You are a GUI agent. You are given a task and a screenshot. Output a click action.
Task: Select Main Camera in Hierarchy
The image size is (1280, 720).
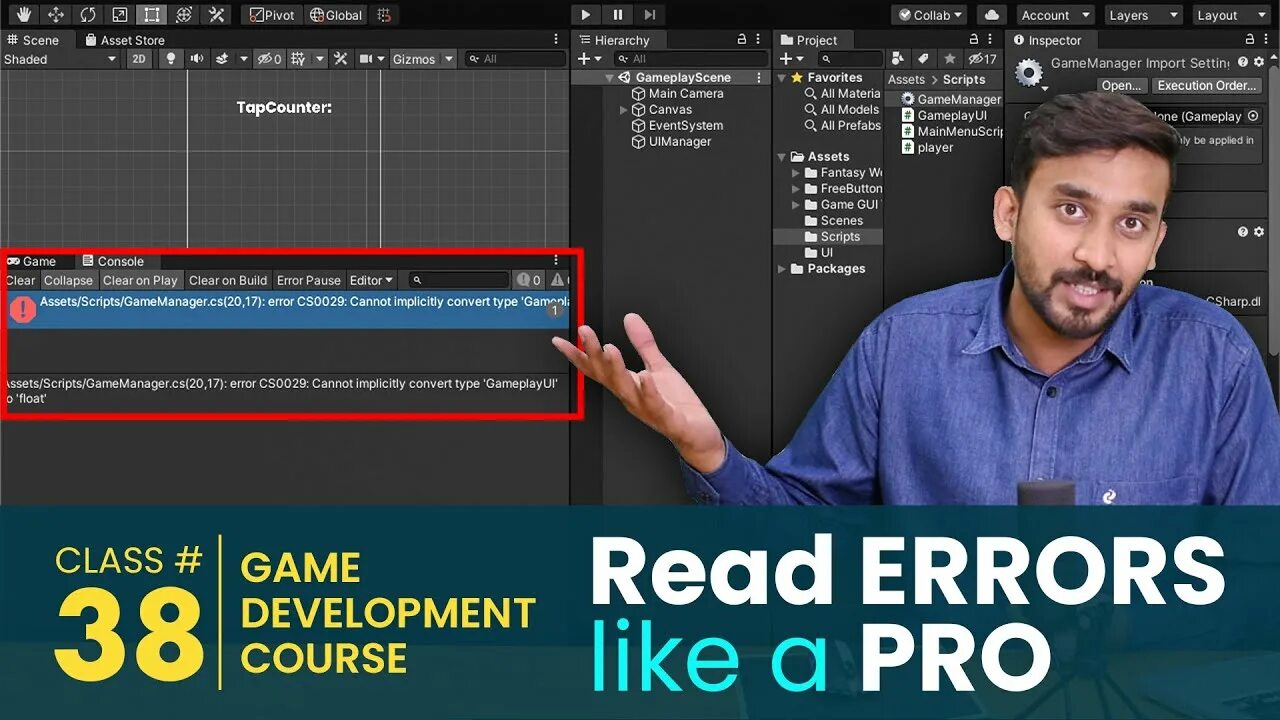676,93
